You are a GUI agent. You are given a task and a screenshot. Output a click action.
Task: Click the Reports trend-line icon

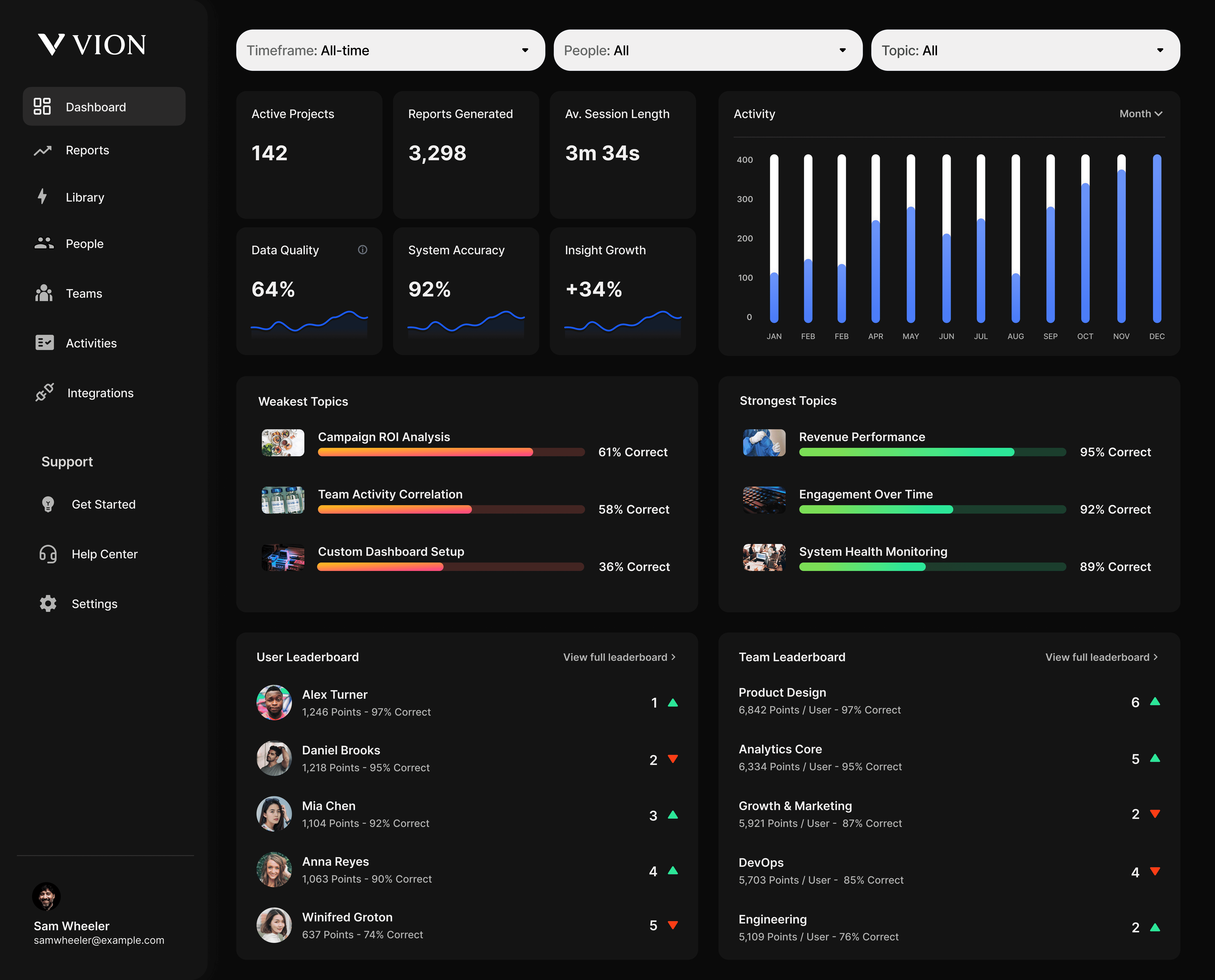pyautogui.click(x=43, y=150)
